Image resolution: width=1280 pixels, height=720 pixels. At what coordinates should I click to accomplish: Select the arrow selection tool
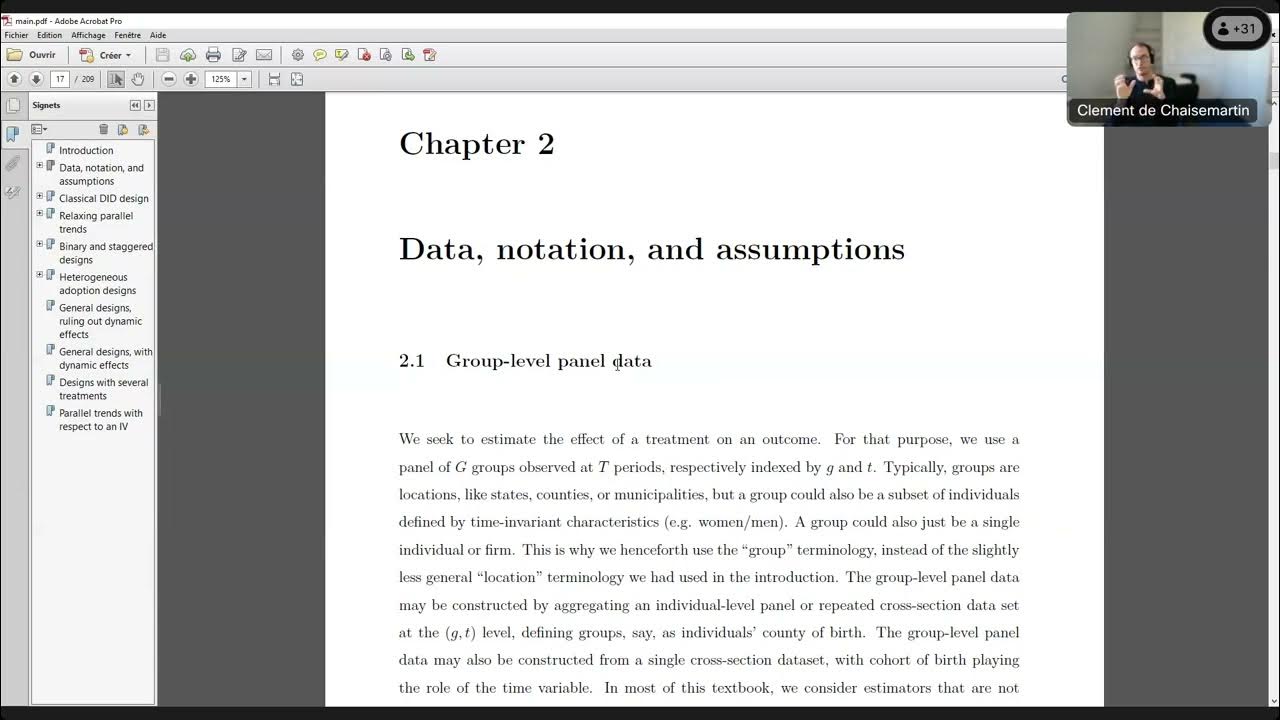click(116, 79)
